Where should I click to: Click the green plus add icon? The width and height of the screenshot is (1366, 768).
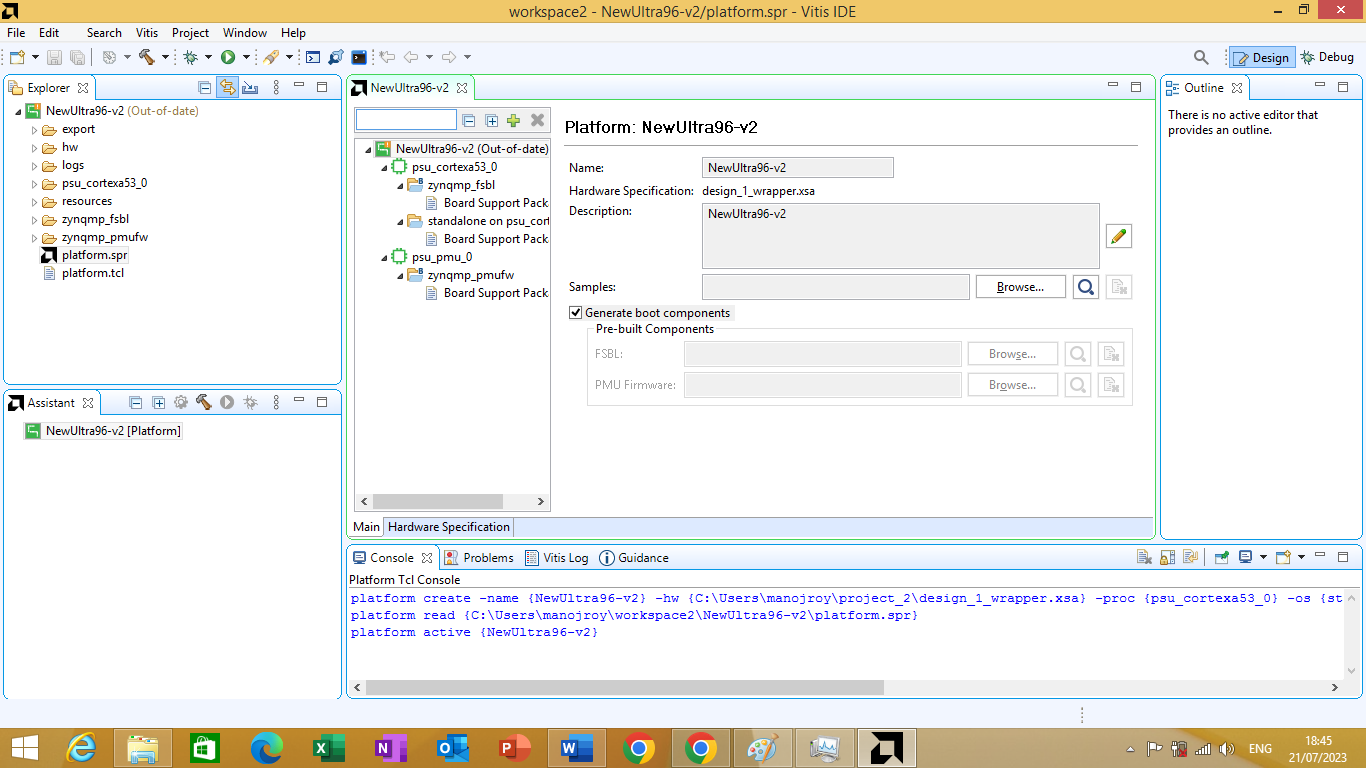513,120
